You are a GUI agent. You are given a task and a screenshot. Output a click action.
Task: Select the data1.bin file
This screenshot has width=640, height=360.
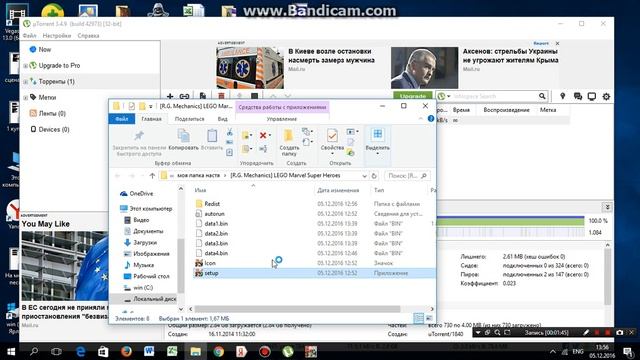click(216, 224)
